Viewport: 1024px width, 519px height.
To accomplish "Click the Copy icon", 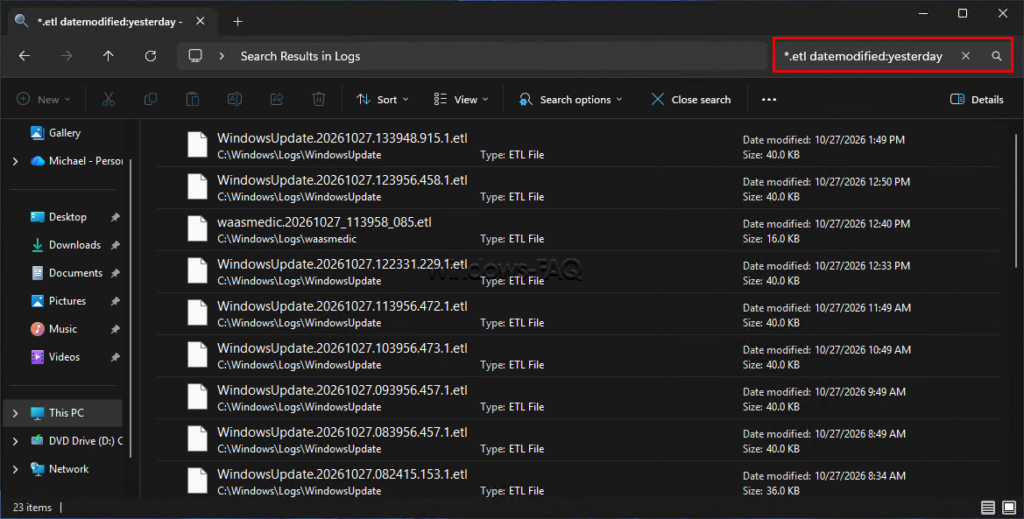I will (150, 99).
